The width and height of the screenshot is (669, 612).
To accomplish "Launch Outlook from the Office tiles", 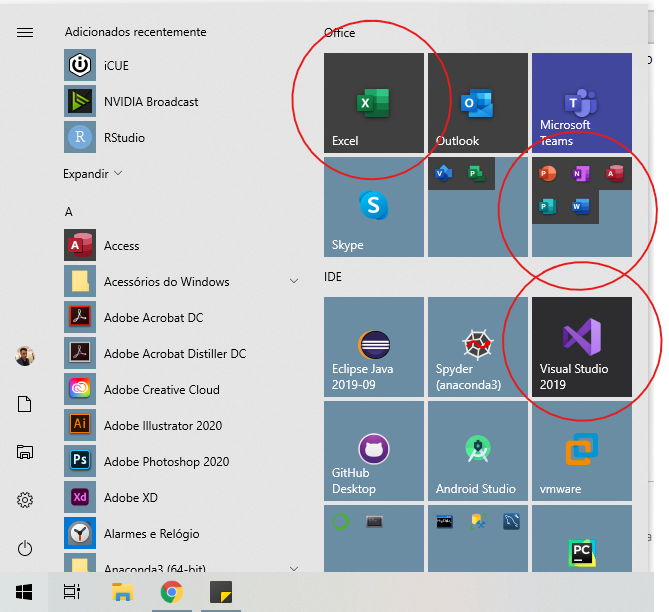I will click(x=478, y=103).
